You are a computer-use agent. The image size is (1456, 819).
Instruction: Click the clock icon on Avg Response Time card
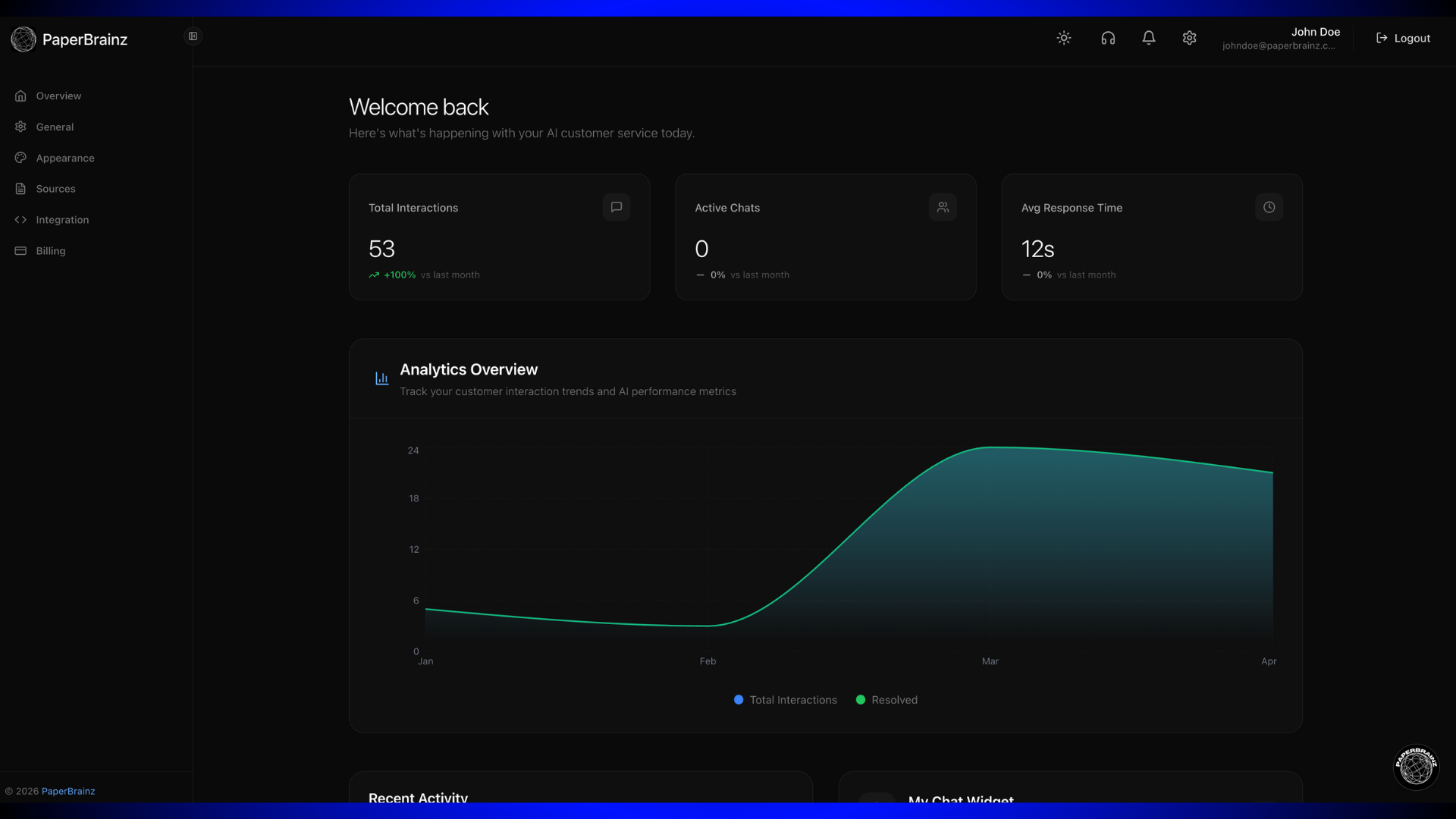pos(1269,206)
